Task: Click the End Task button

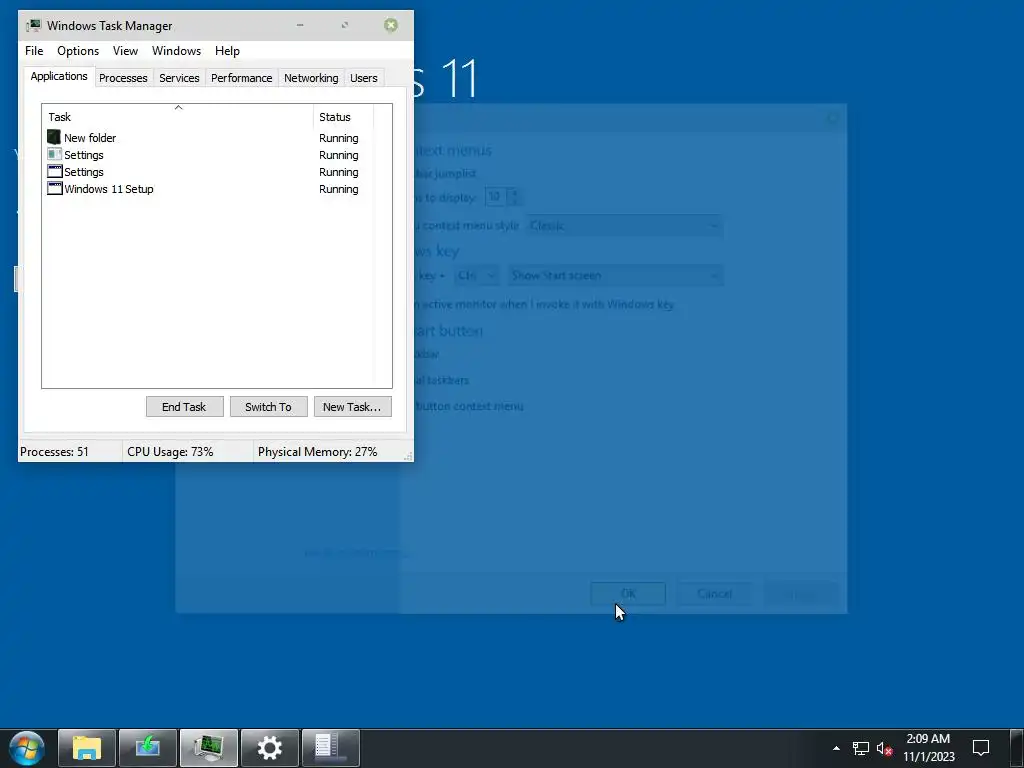Action: click(x=184, y=407)
